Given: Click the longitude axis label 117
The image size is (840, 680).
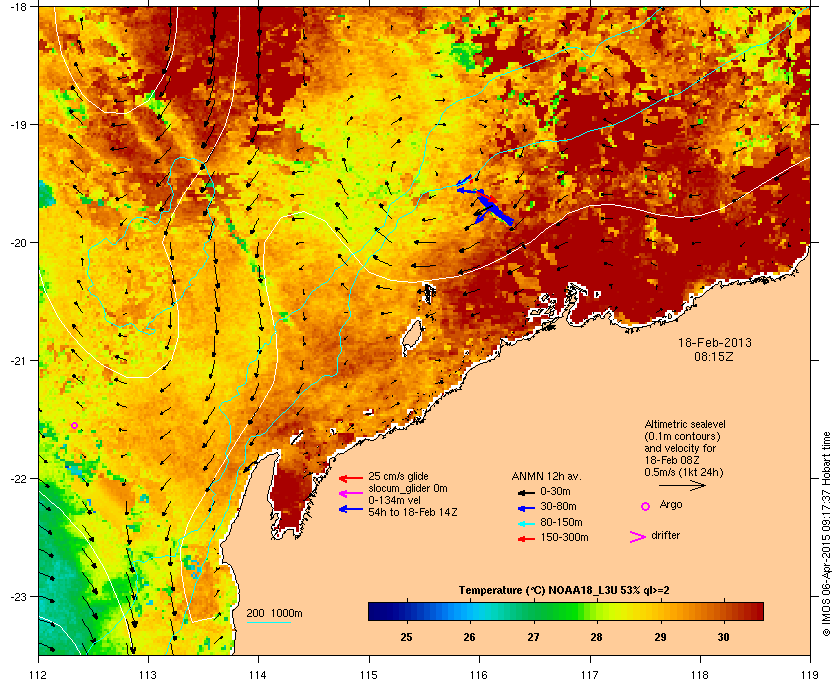Looking at the screenshot, I should (590, 674).
